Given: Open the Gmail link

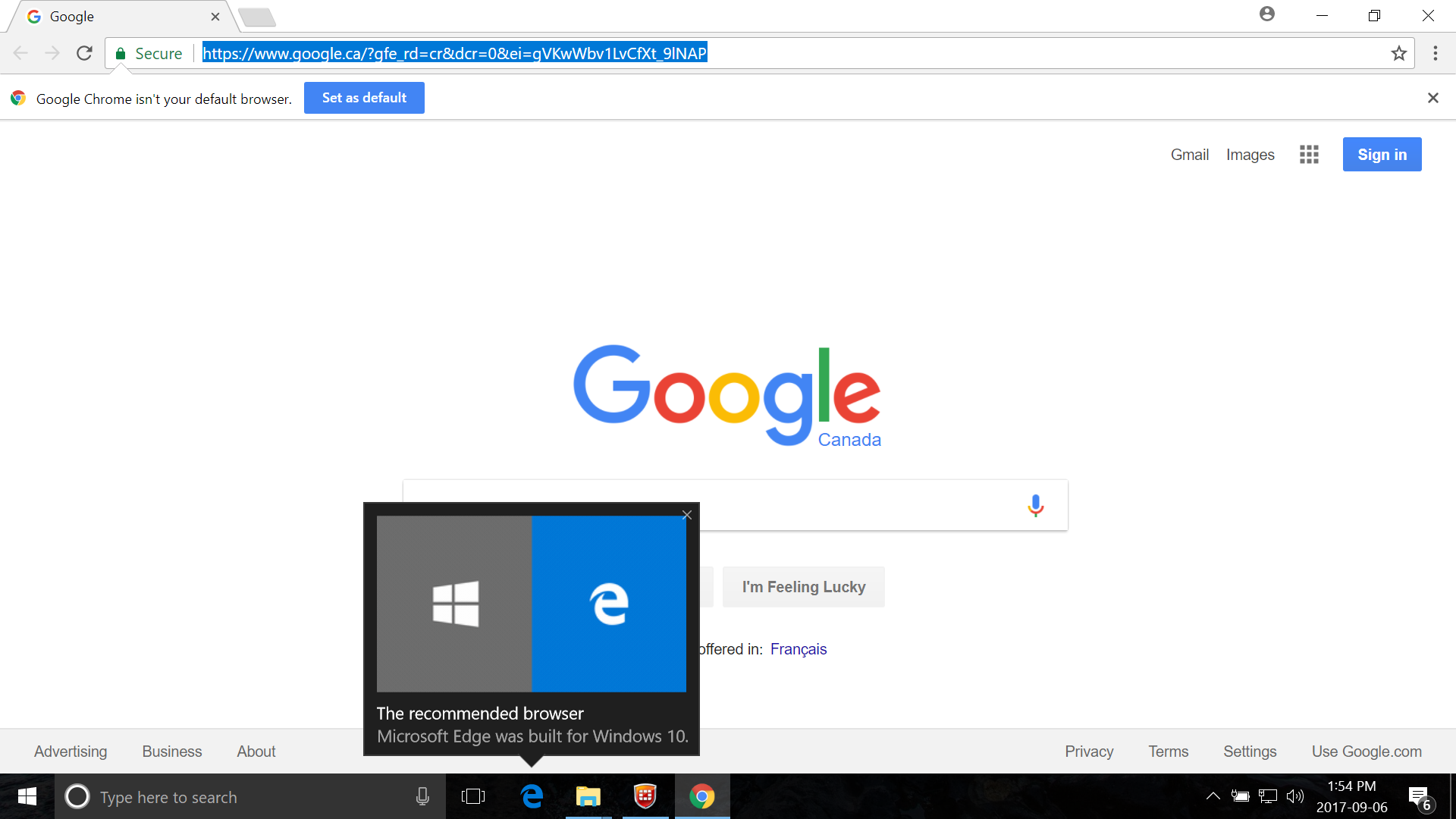Looking at the screenshot, I should click(1189, 155).
